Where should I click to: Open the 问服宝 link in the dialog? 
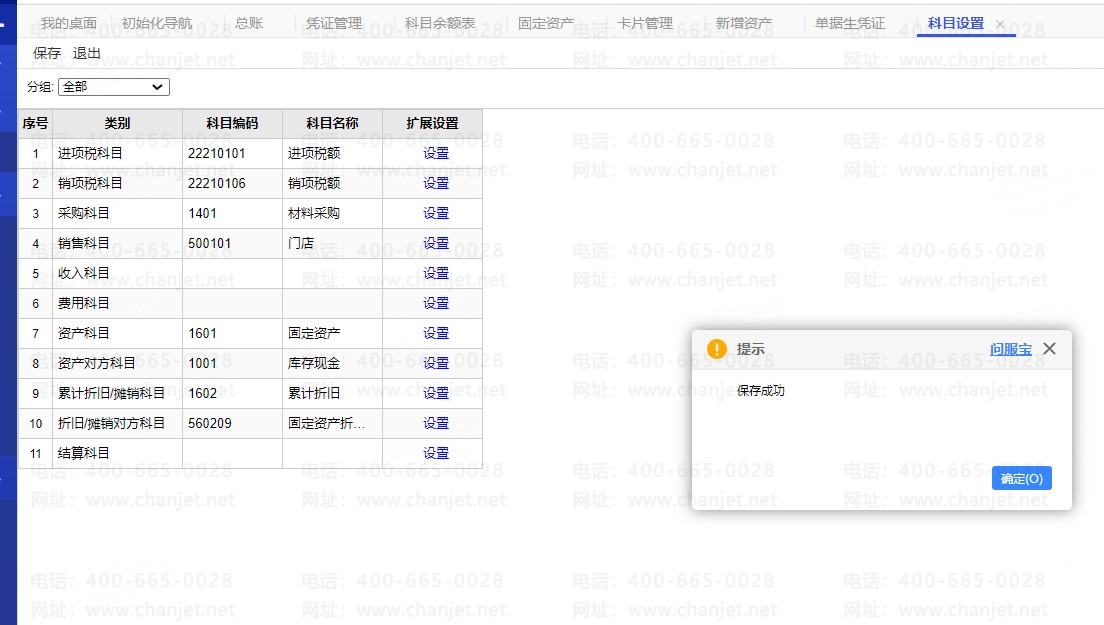pos(1010,349)
